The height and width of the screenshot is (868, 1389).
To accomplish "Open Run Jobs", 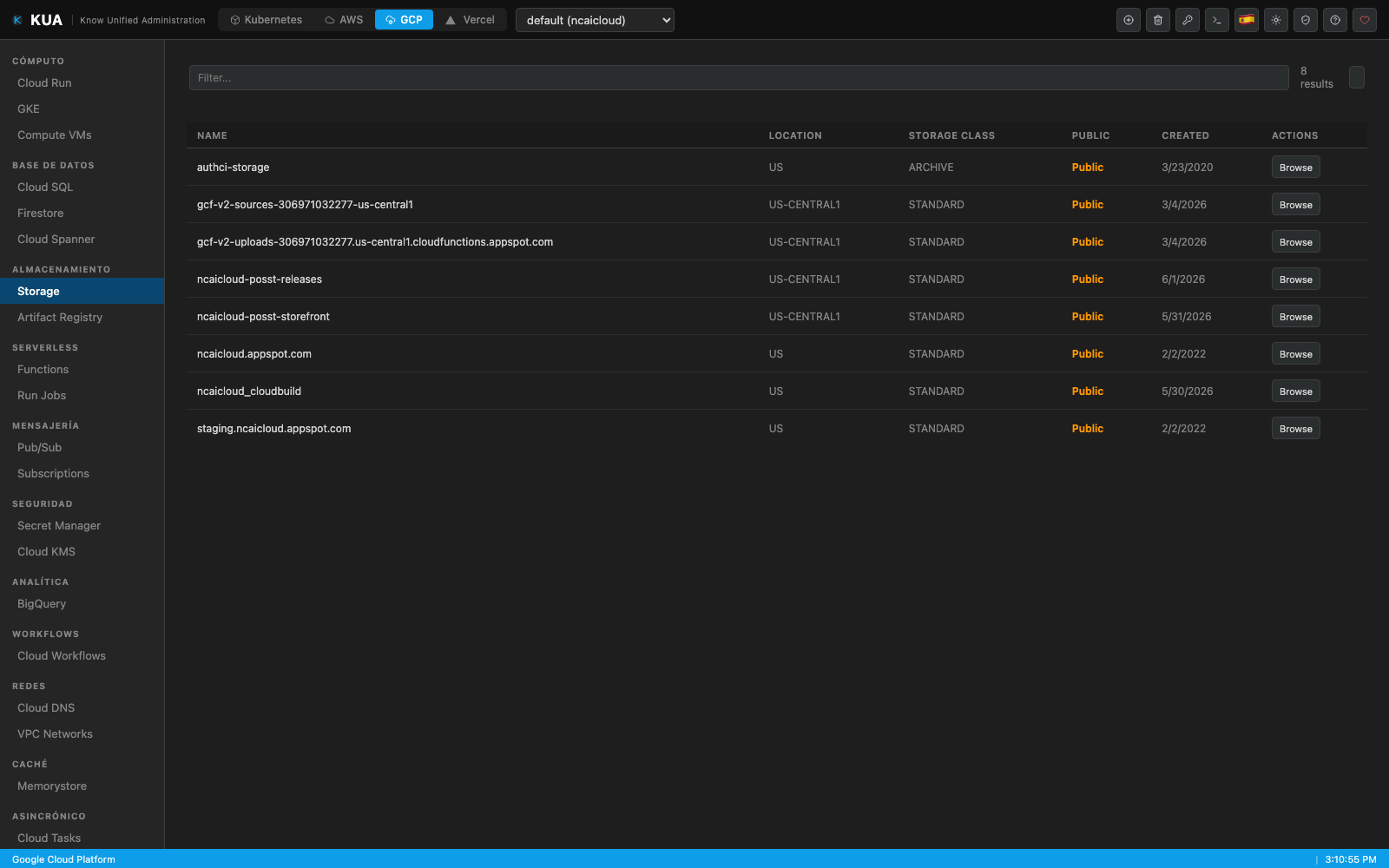I will (x=82, y=396).
